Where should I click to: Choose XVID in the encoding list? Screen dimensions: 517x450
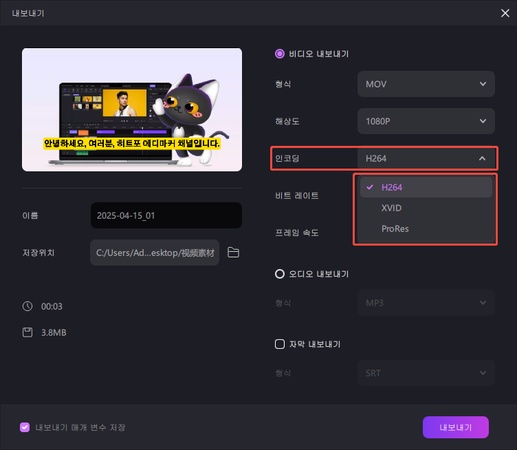pyautogui.click(x=426, y=208)
